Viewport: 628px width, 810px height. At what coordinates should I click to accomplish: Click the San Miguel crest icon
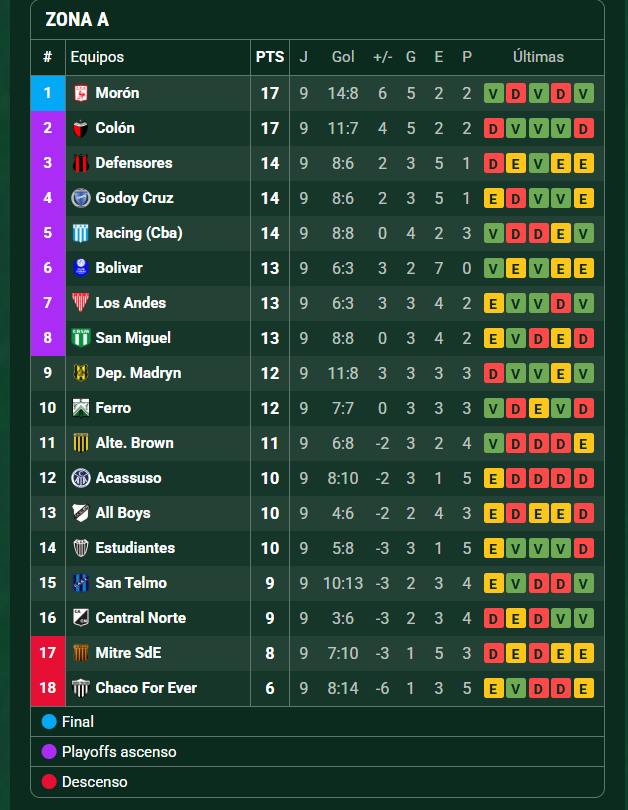coord(81,338)
